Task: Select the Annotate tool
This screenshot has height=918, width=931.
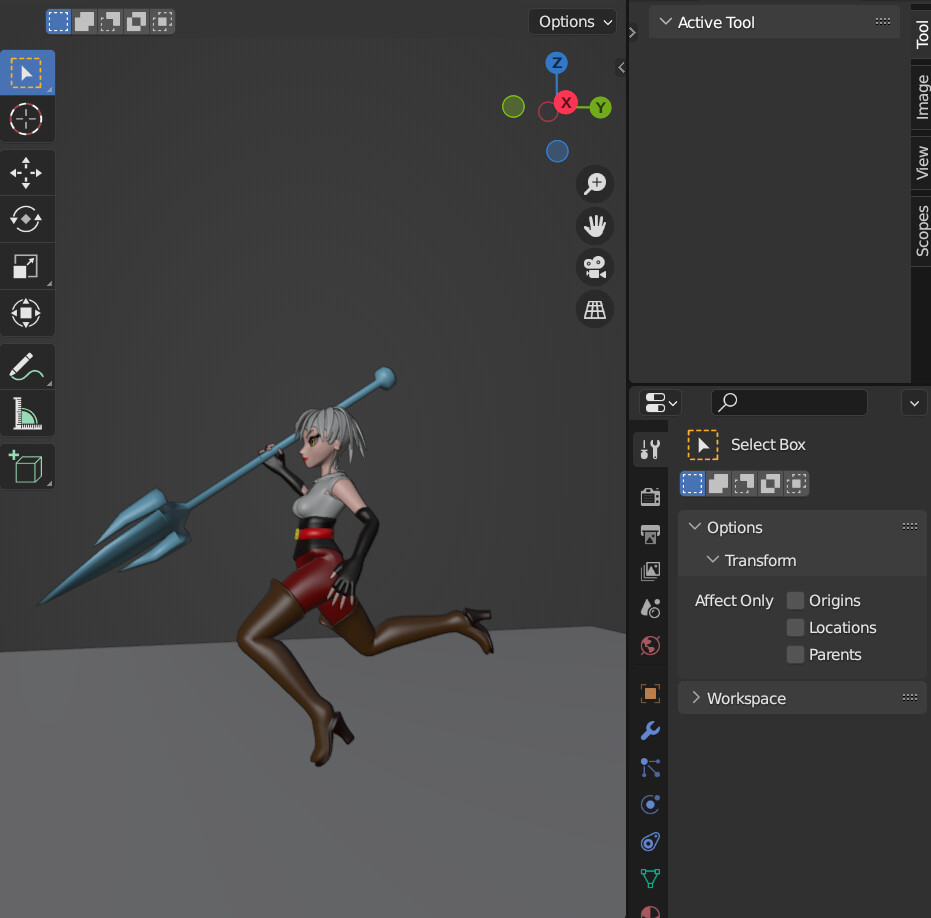Action: click(27, 366)
